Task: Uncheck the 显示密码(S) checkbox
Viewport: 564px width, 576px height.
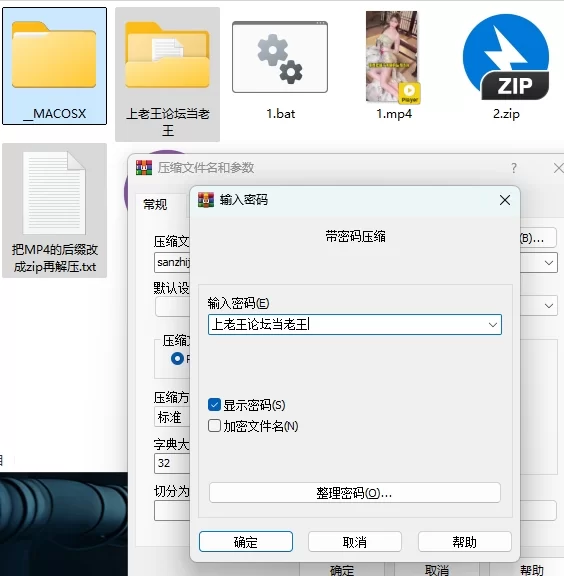Action: tap(214, 405)
